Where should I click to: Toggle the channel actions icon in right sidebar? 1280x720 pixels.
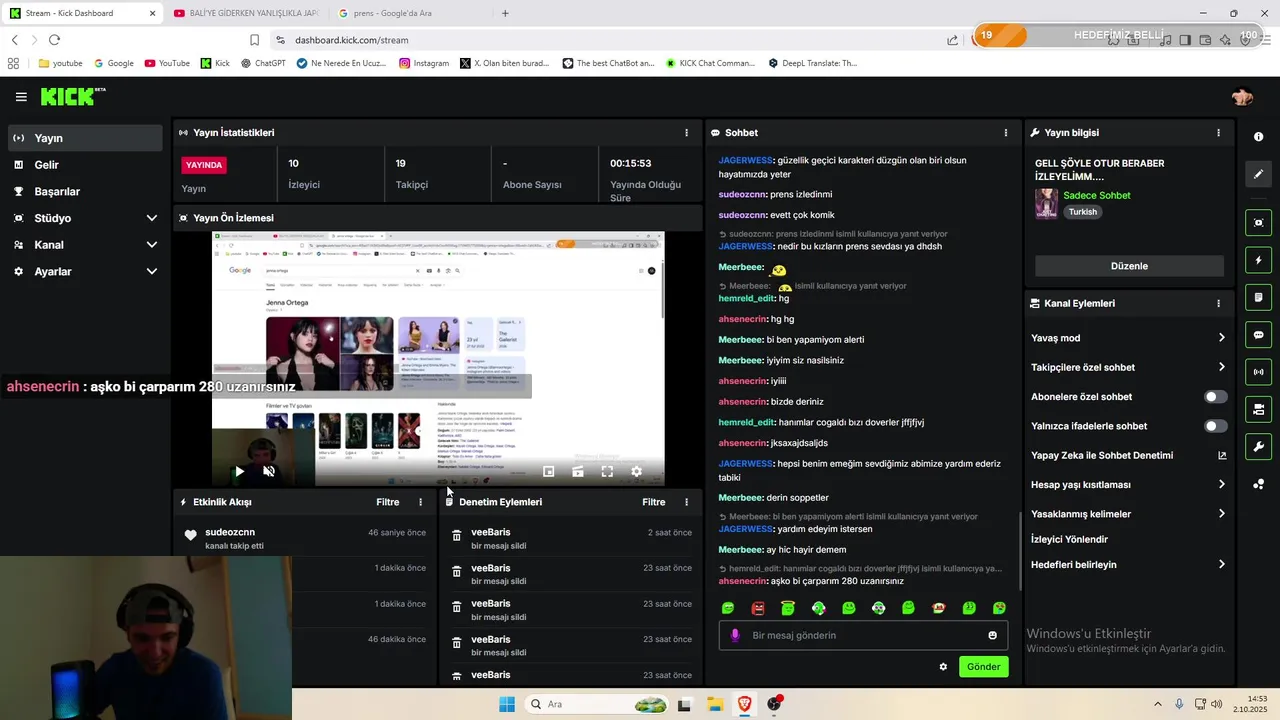1258,409
